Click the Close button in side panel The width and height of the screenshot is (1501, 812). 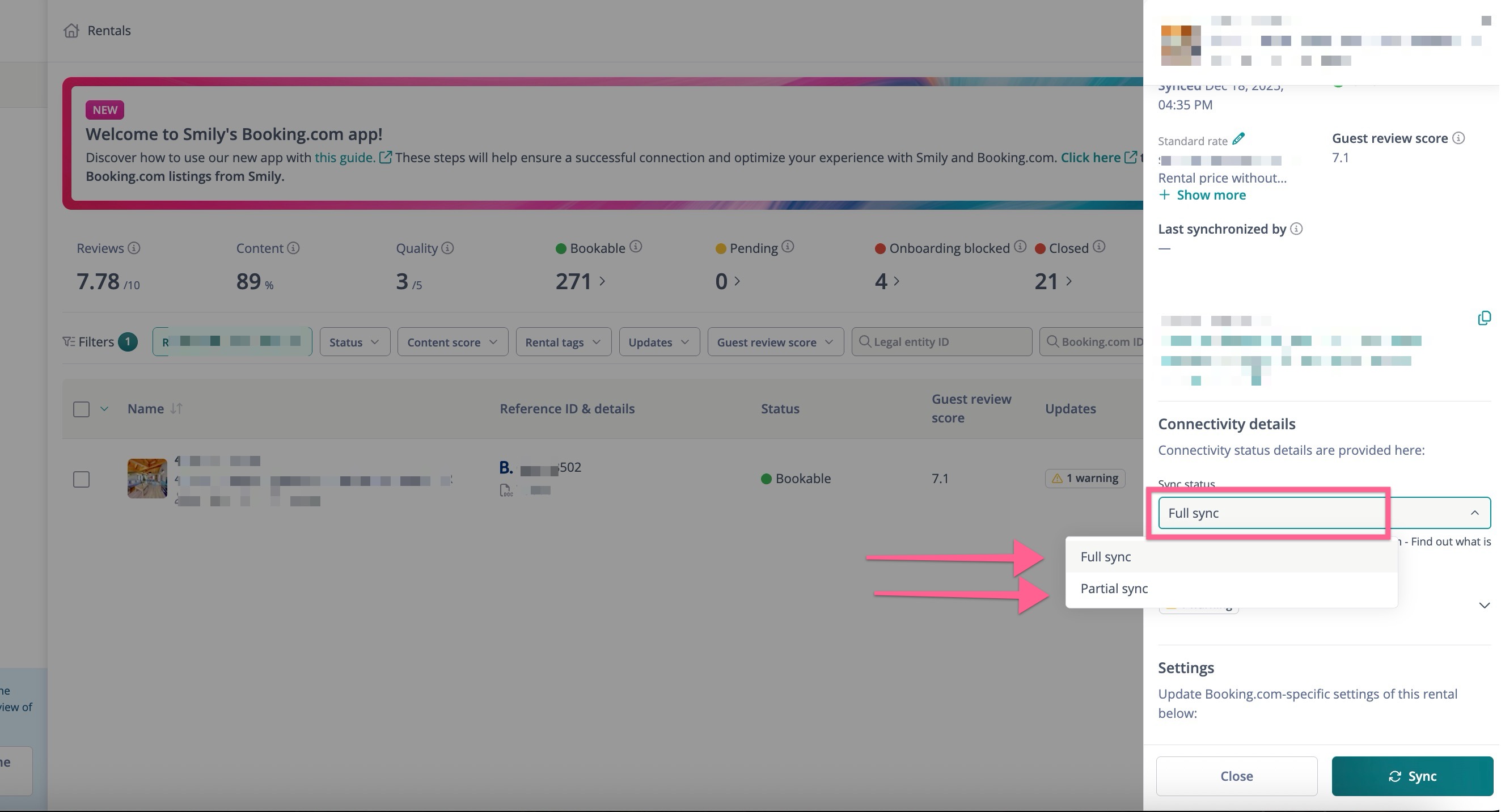(x=1236, y=776)
